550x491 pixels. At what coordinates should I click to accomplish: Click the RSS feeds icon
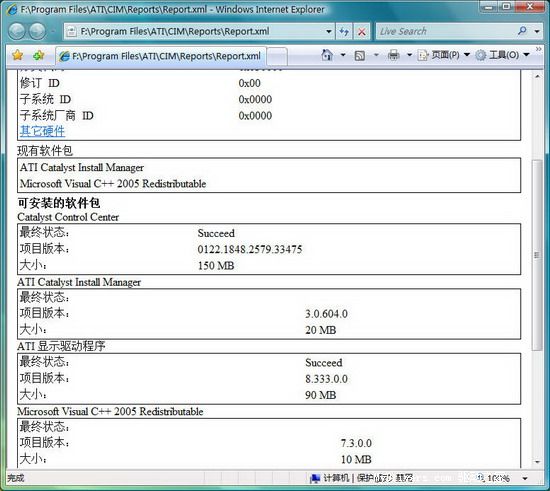pyautogui.click(x=360, y=55)
